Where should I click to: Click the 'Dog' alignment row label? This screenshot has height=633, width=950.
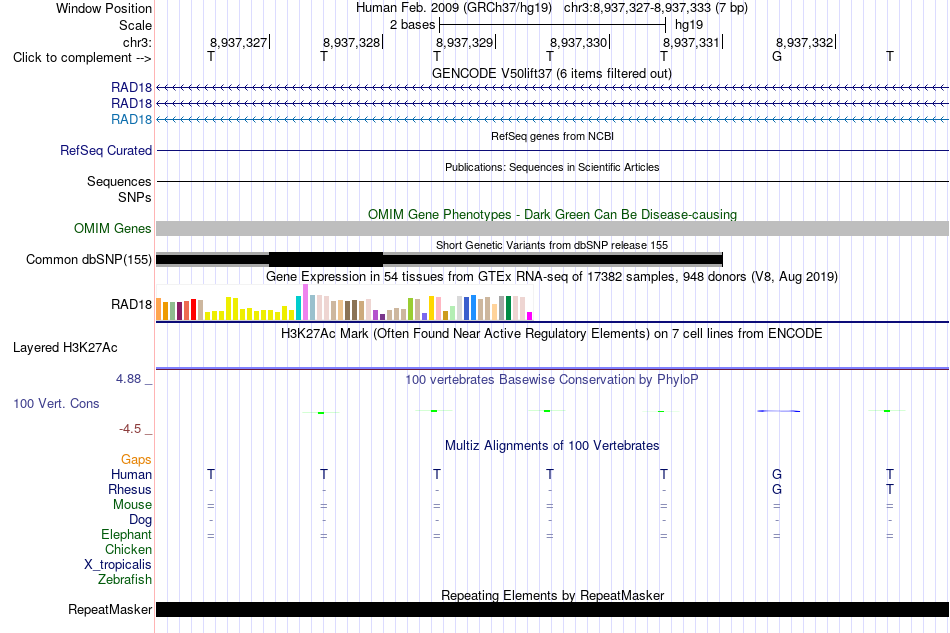coord(140,520)
